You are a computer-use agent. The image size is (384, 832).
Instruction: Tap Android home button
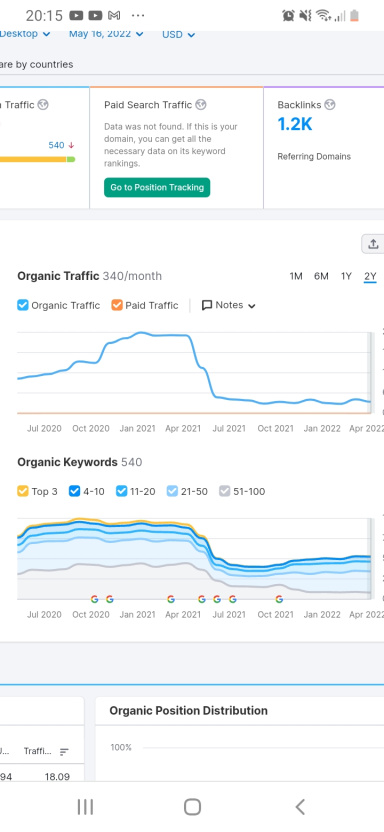(192, 807)
